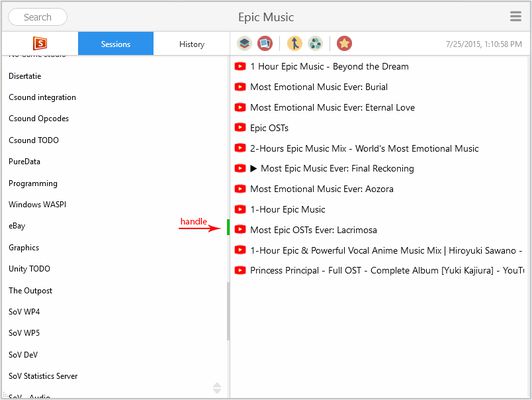Click the 7/25/2015 timestamp
This screenshot has width=532, height=400.
pyautogui.click(x=484, y=44)
